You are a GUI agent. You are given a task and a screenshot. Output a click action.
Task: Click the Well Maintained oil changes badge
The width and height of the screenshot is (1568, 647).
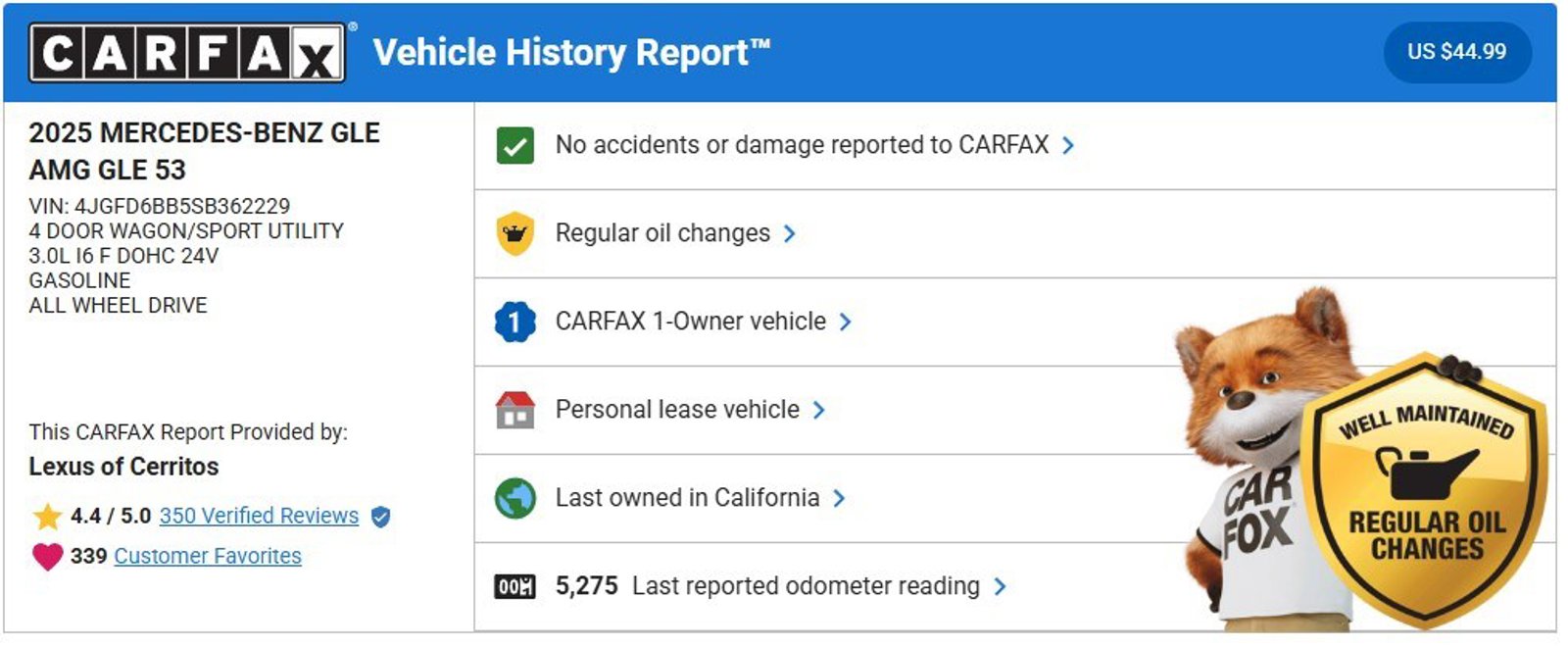pyautogui.click(x=1426, y=490)
